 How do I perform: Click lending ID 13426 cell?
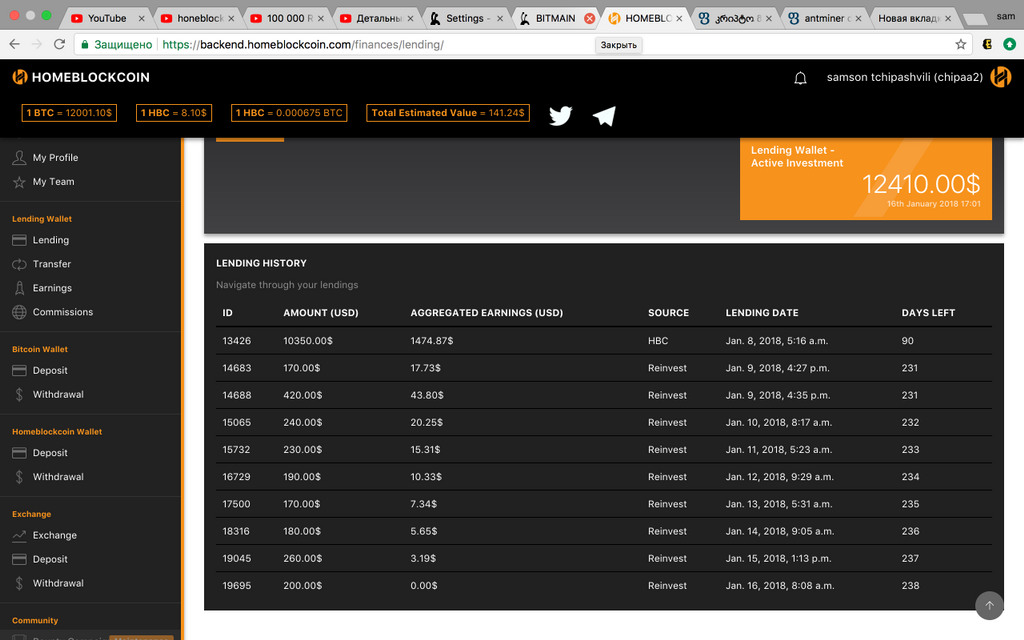[236, 341]
